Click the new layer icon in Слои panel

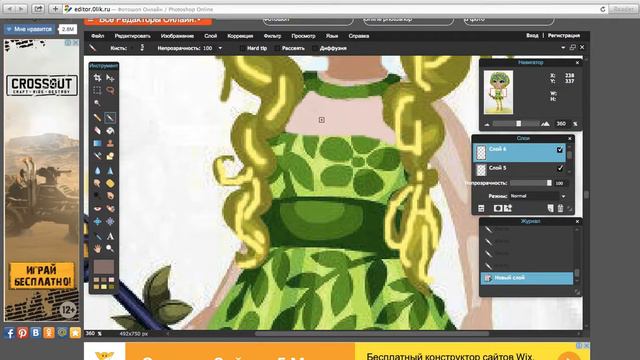pos(550,208)
